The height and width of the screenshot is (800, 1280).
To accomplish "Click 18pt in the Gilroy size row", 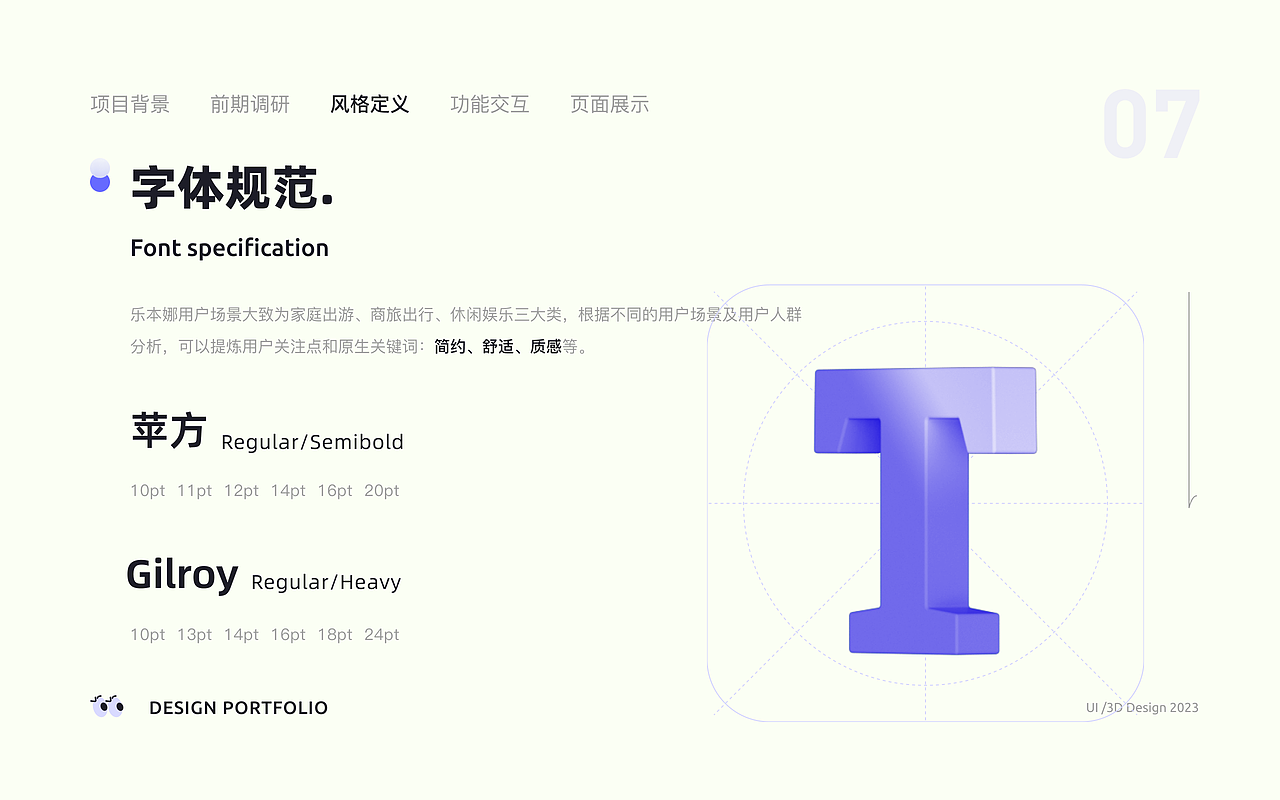I will click(x=335, y=635).
